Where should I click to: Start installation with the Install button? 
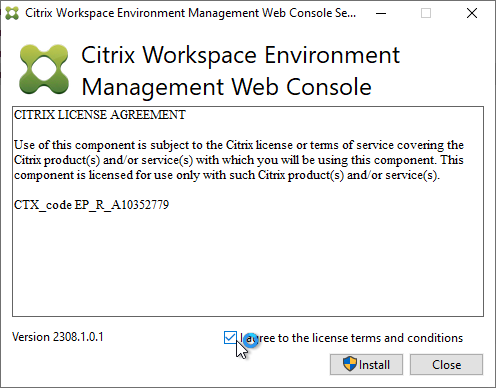(x=366, y=364)
